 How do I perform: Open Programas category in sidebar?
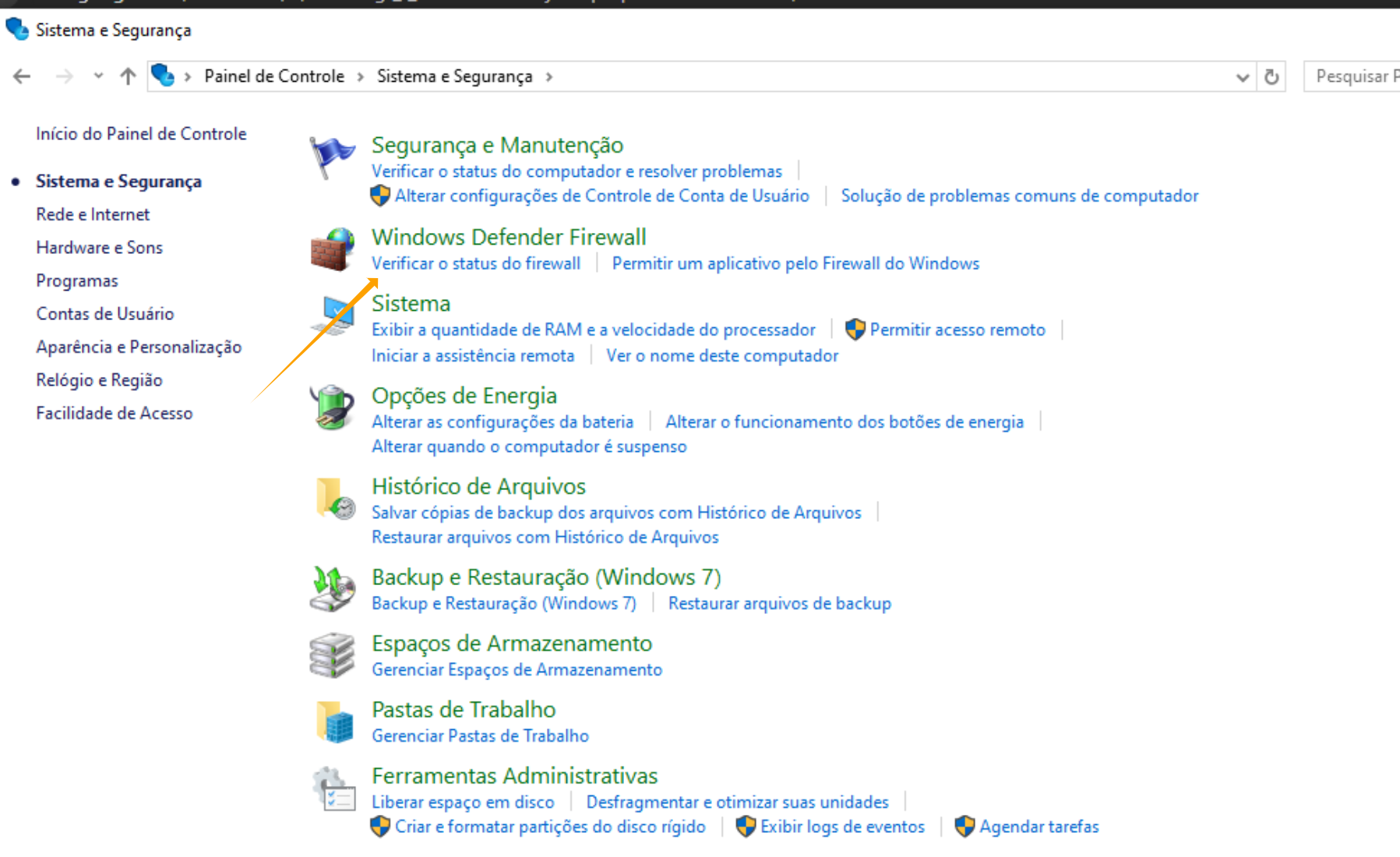77,281
